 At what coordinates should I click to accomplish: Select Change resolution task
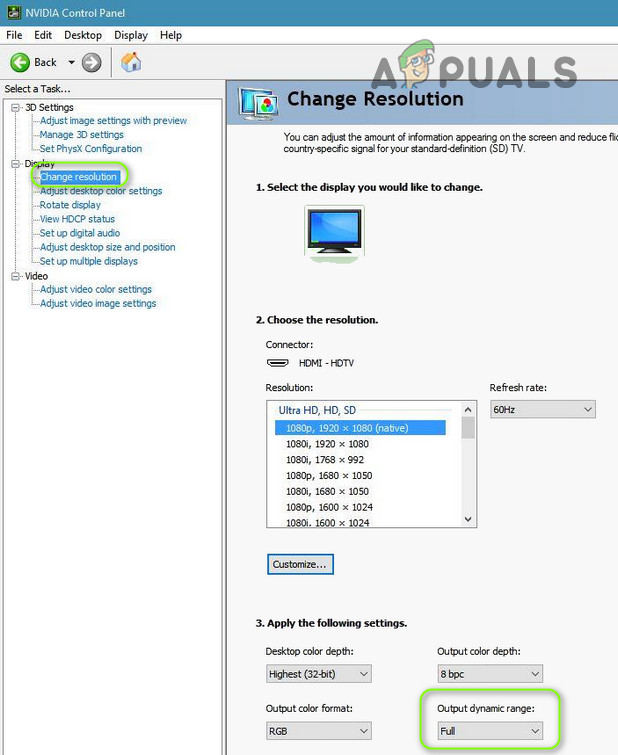[x=79, y=177]
